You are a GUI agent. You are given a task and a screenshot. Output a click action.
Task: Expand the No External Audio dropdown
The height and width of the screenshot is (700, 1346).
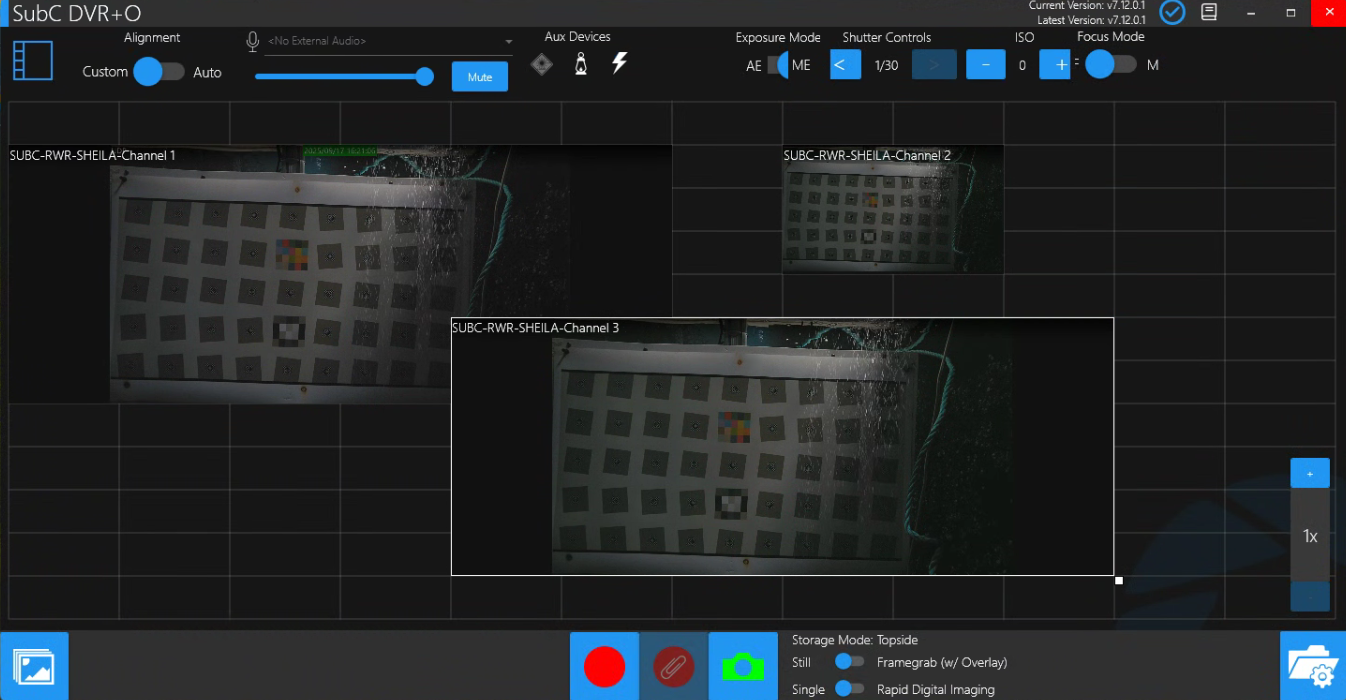[x=508, y=42]
